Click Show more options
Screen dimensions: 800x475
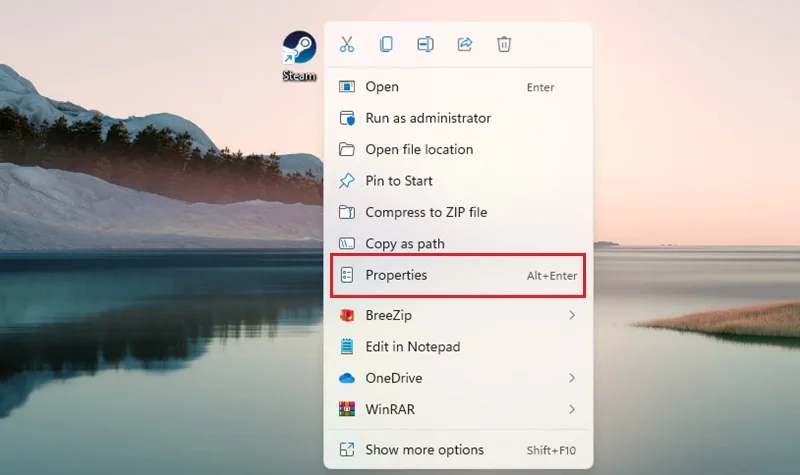[458, 449]
